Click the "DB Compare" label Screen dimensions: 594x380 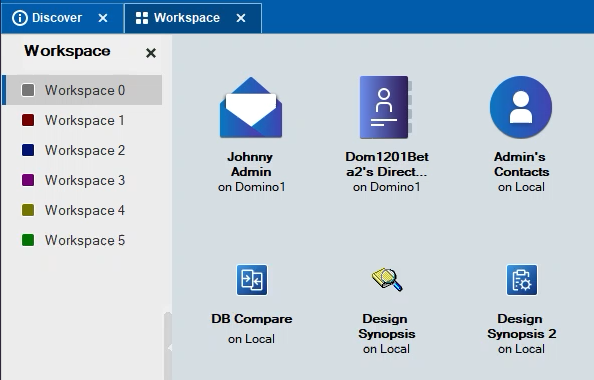252,319
